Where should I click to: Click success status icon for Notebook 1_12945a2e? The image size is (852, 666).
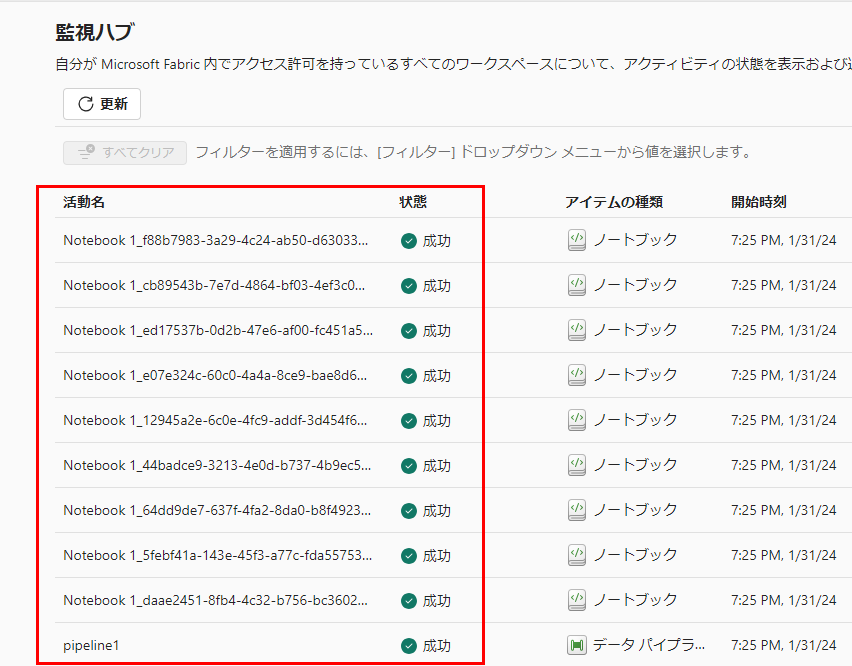(x=409, y=421)
